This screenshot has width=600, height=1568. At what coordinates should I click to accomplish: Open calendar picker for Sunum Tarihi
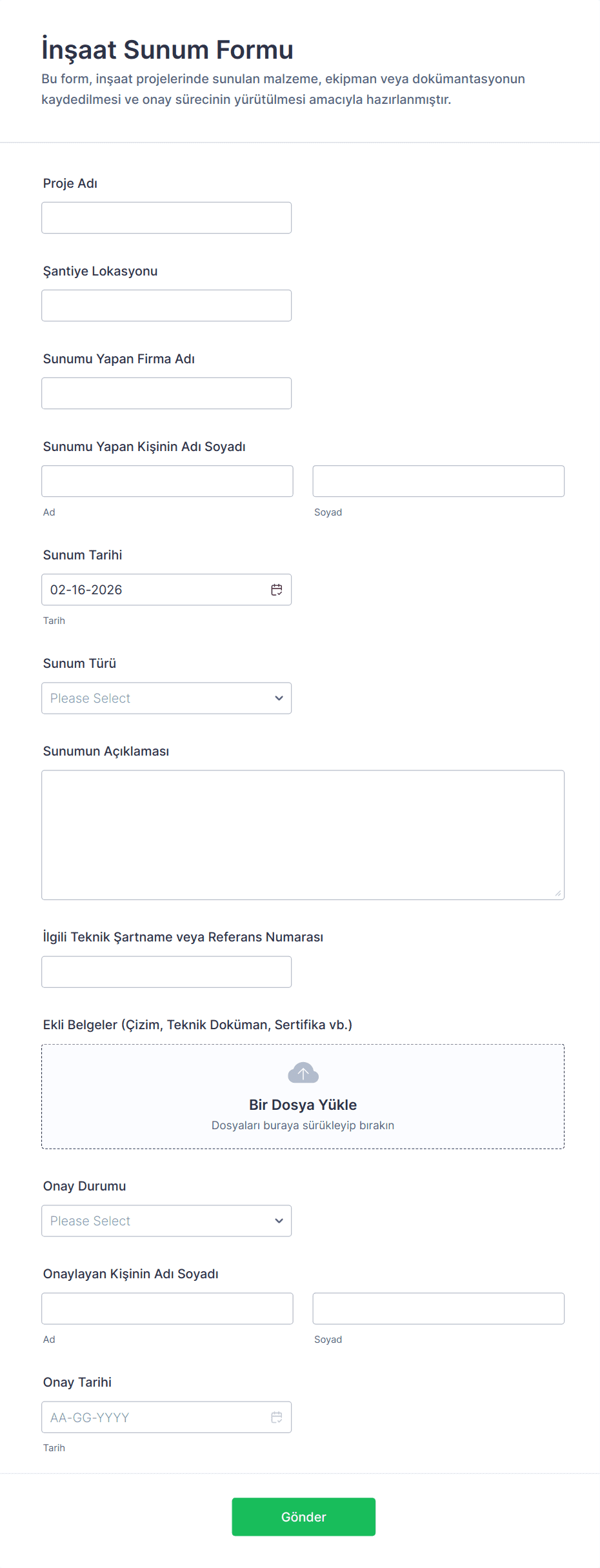tap(277, 590)
